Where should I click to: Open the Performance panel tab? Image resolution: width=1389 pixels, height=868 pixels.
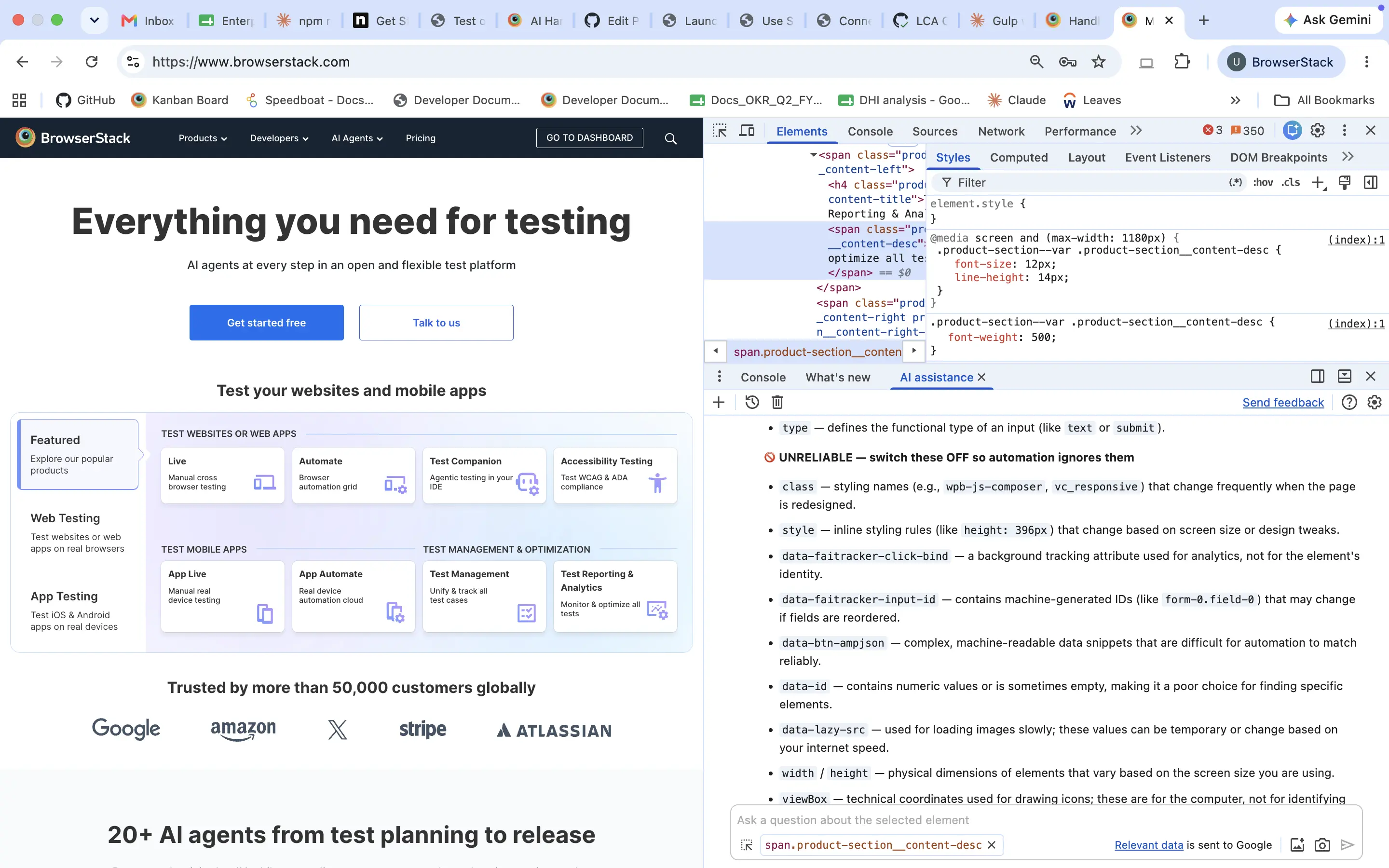1080,132
